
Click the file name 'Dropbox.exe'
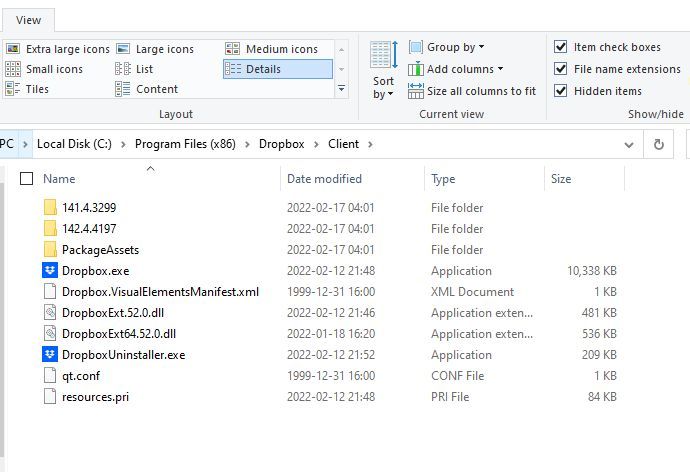click(x=95, y=271)
